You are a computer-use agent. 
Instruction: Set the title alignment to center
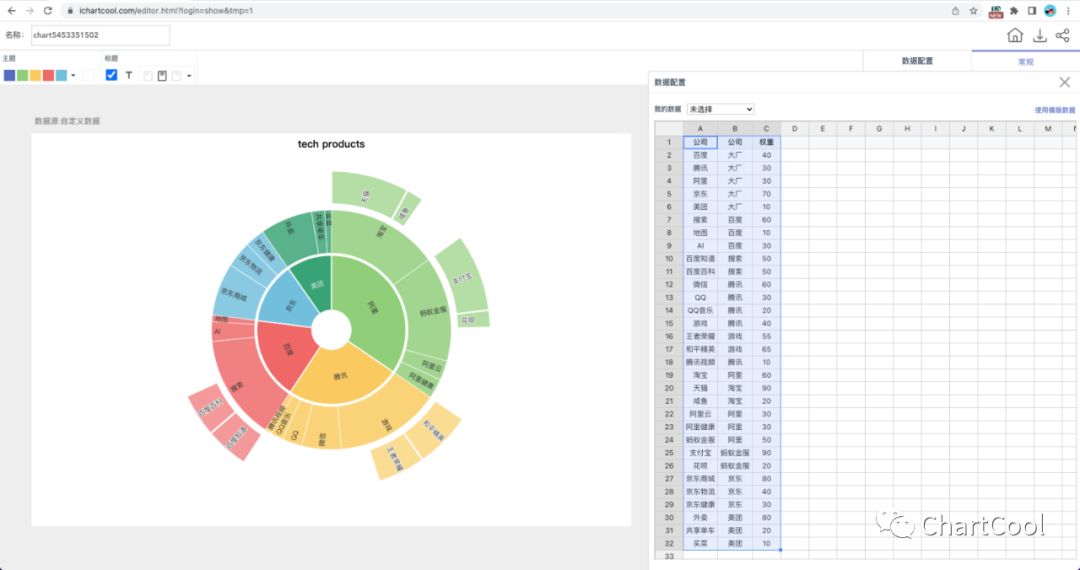(162, 76)
